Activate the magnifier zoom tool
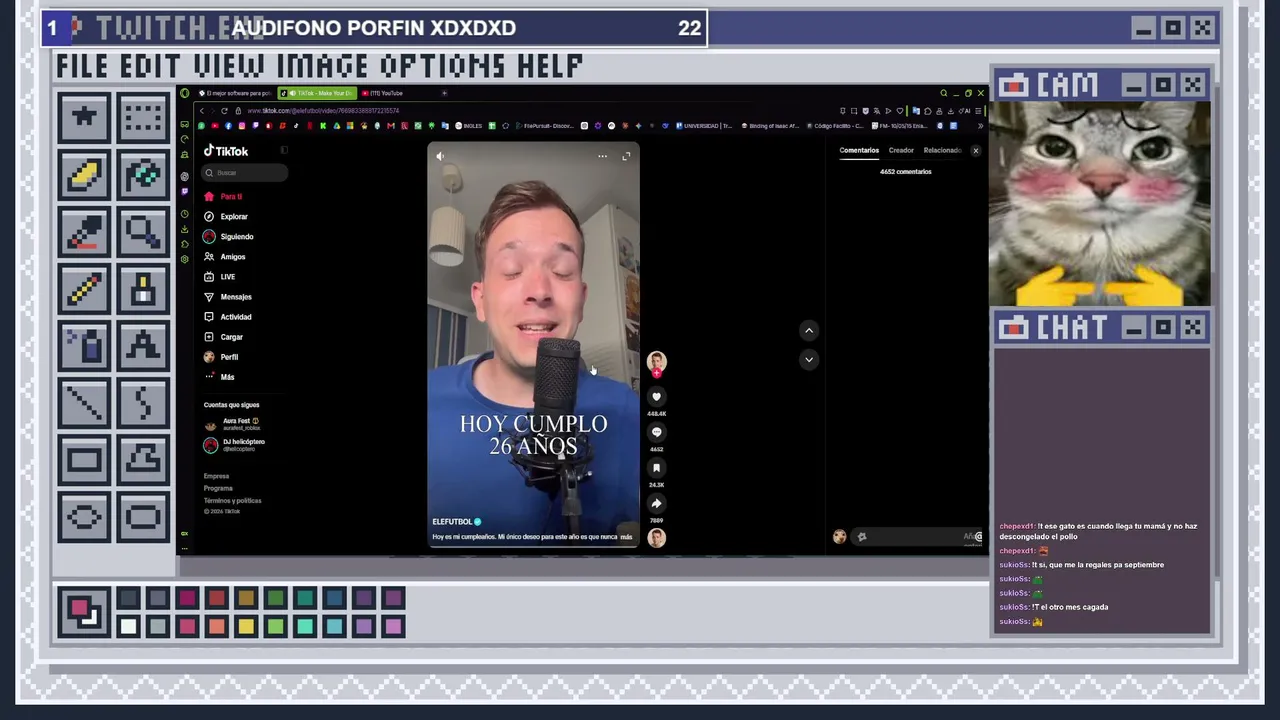The width and height of the screenshot is (1280, 720). click(144, 232)
